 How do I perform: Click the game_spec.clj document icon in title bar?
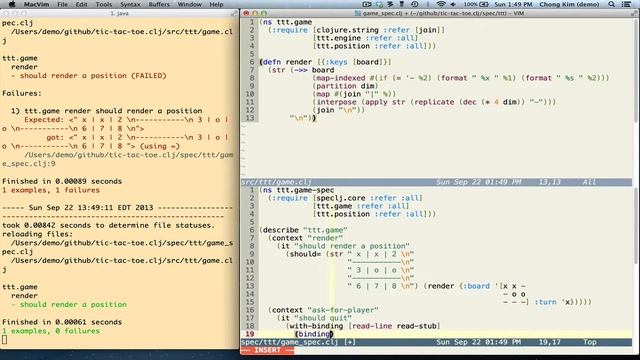358,13
